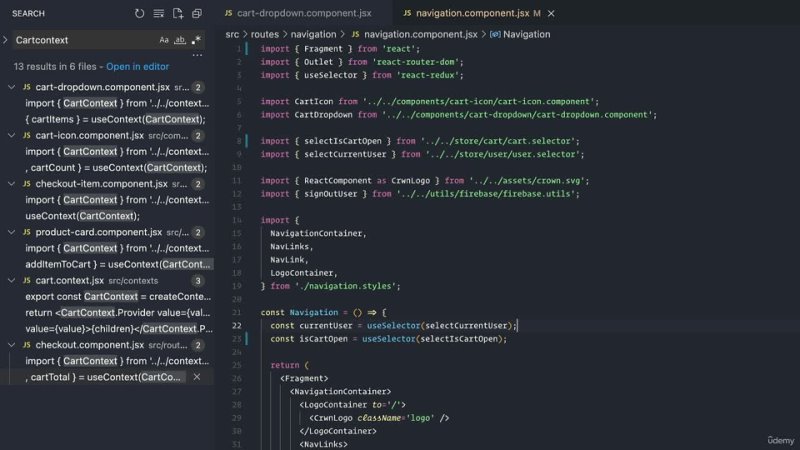Screen dimensions: 800x450
Task: Click signOutUser in import line
Action: [331, 194]
